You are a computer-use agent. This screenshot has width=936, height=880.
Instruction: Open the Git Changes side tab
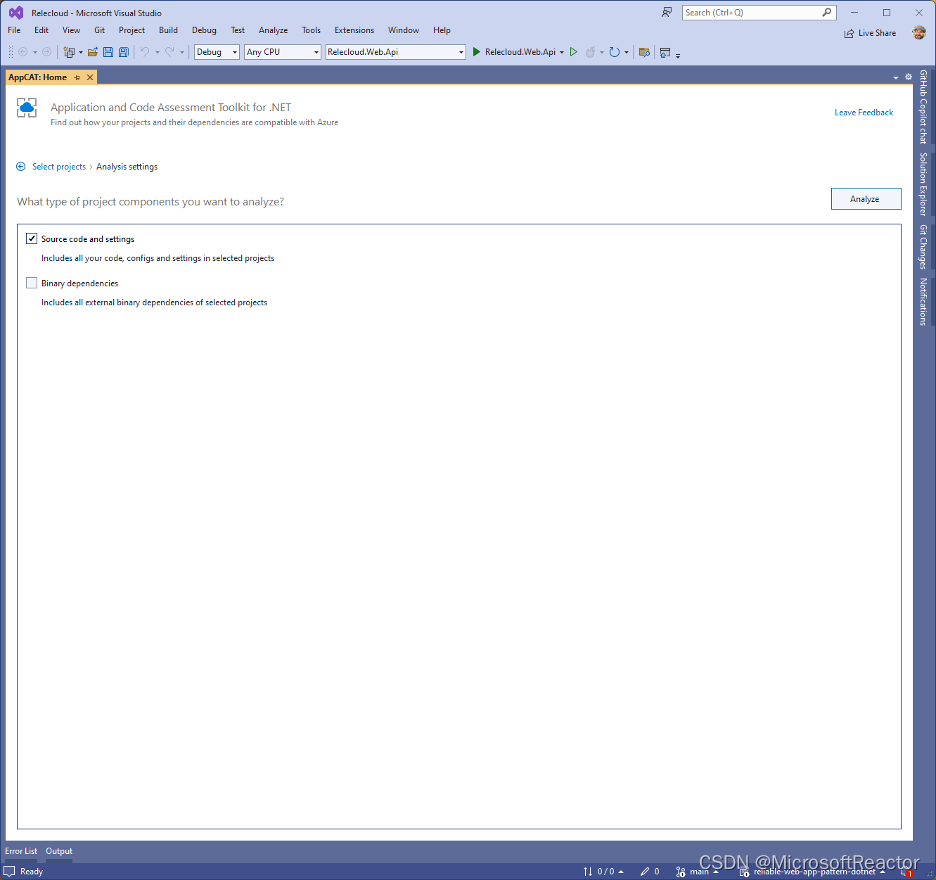coord(923,247)
